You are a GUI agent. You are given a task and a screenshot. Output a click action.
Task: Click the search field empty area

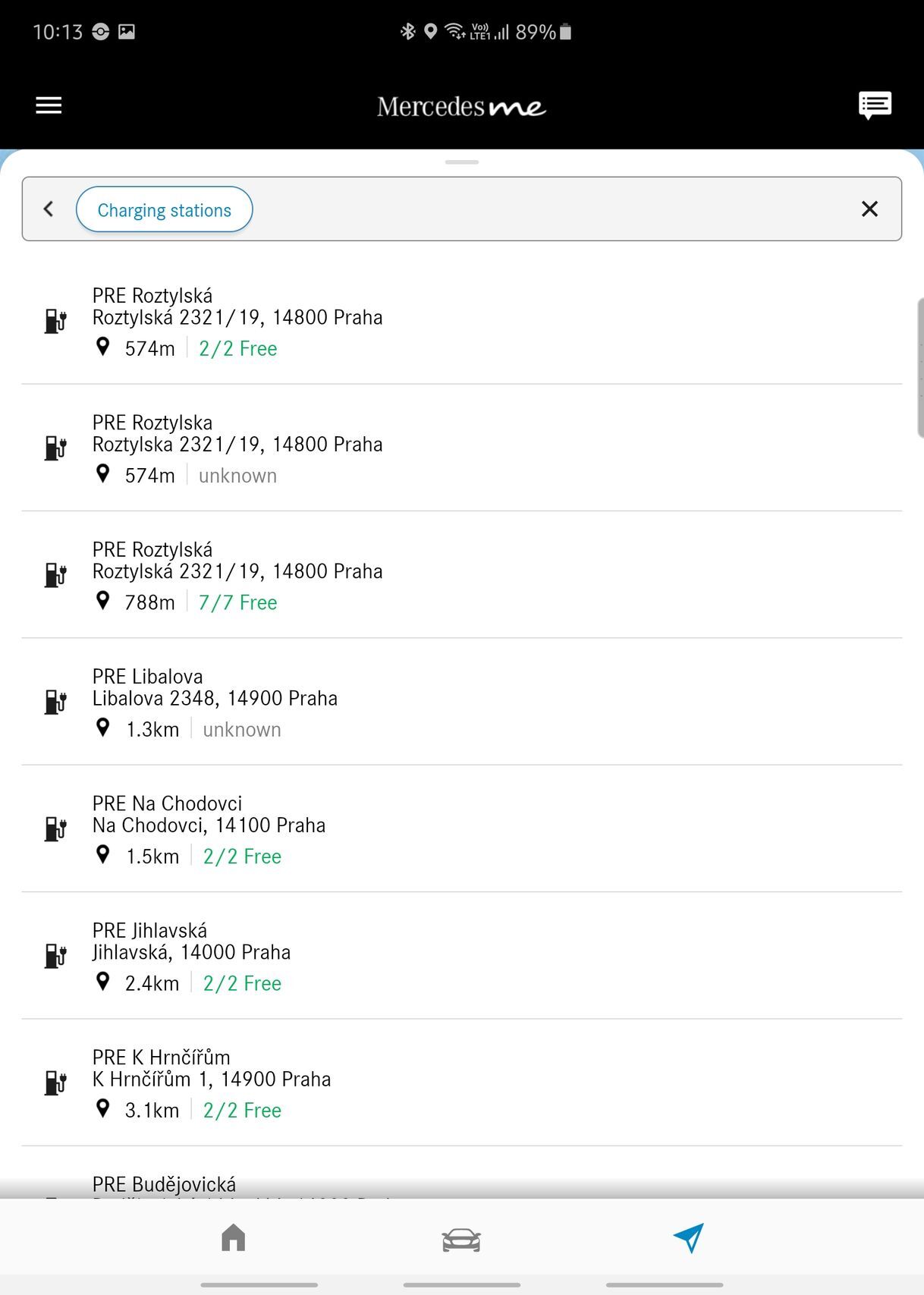[546, 209]
